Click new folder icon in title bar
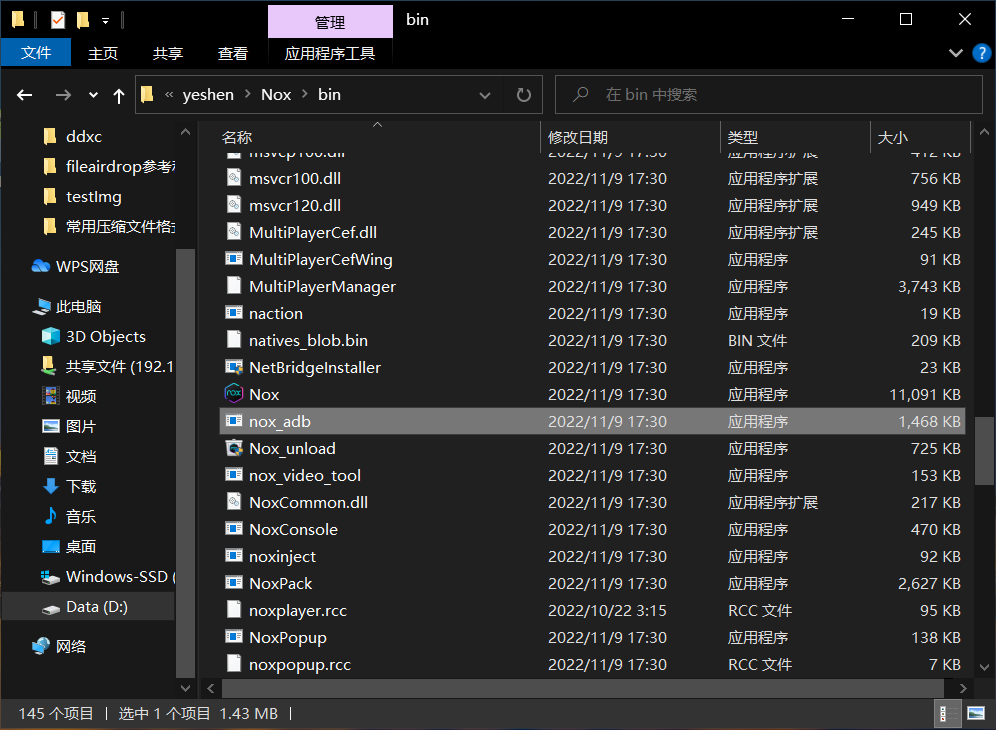Image resolution: width=996 pixels, height=730 pixels. coord(83,20)
